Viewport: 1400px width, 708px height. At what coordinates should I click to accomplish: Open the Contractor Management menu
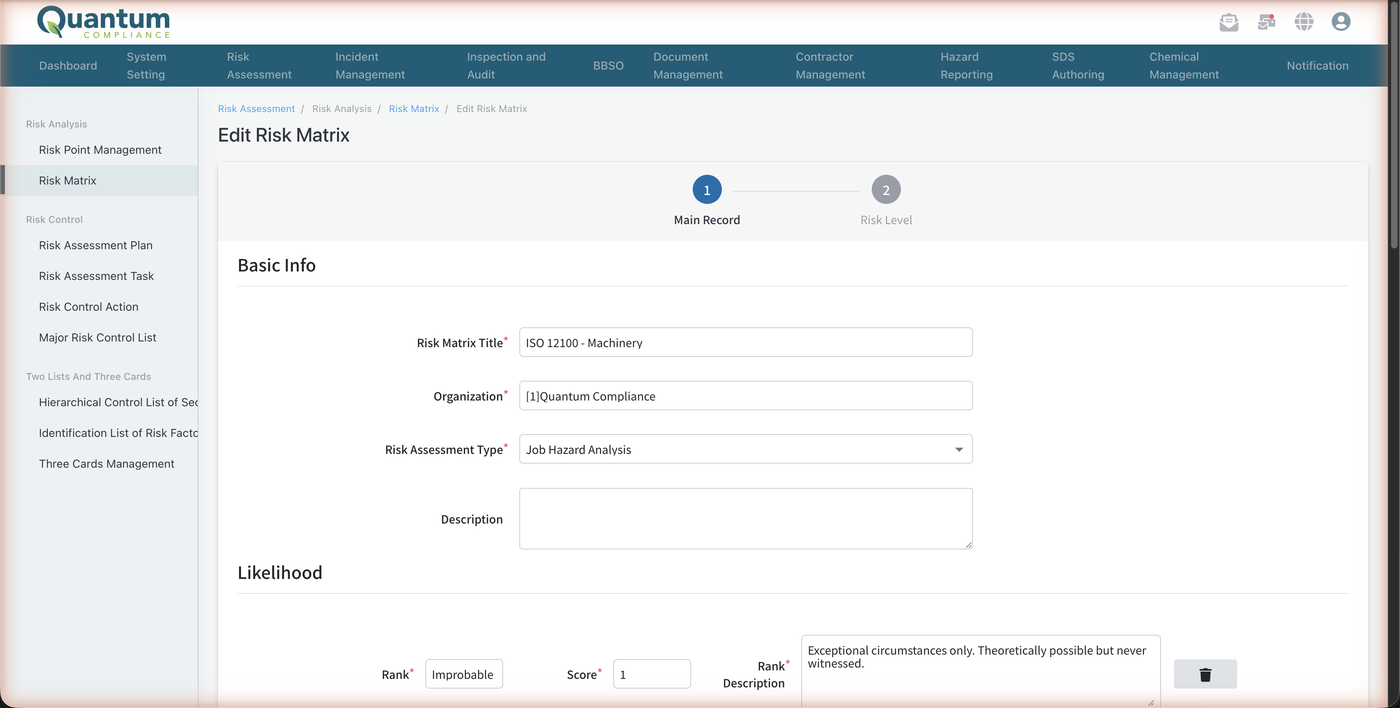click(830, 66)
